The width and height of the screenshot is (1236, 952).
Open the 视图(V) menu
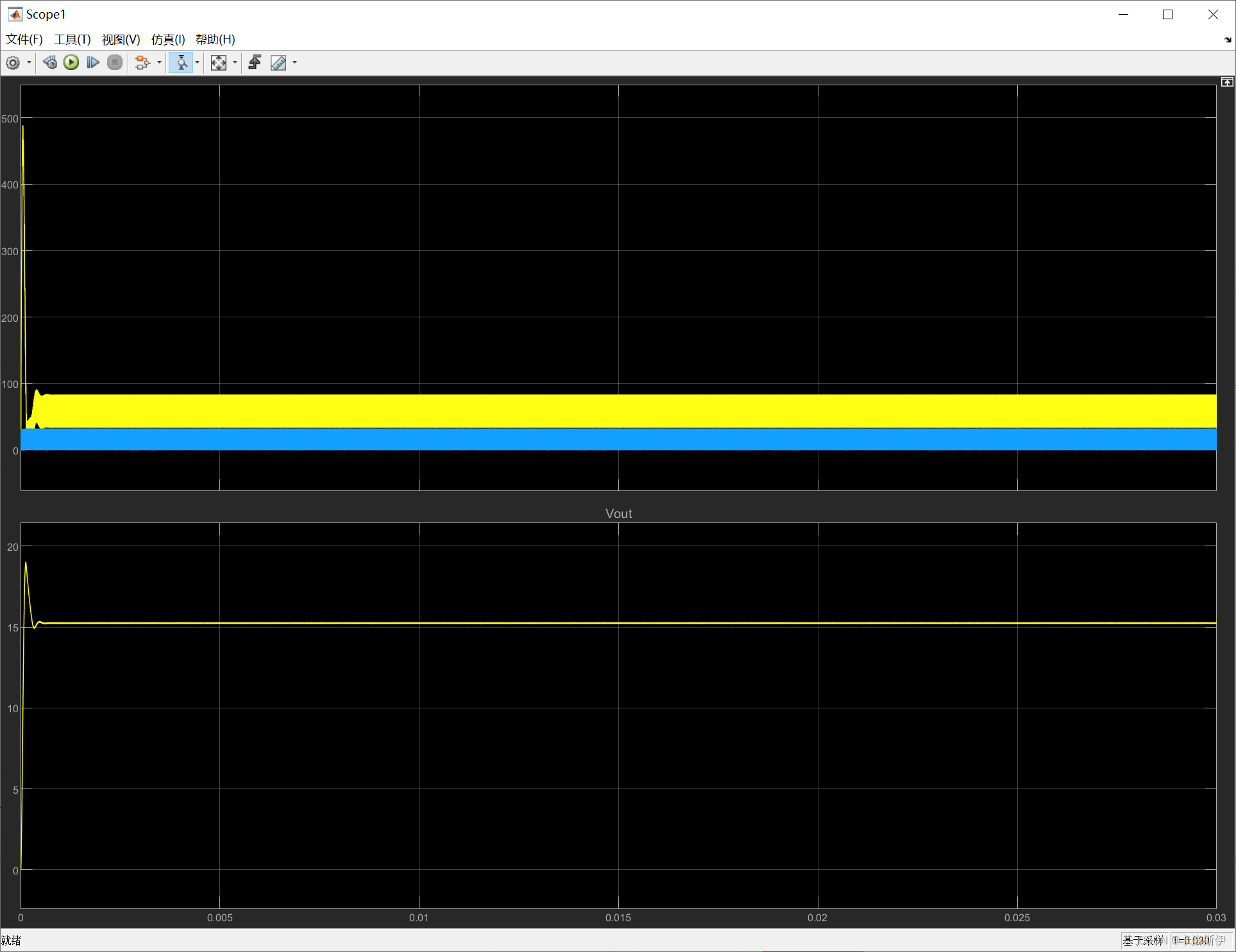tap(121, 40)
